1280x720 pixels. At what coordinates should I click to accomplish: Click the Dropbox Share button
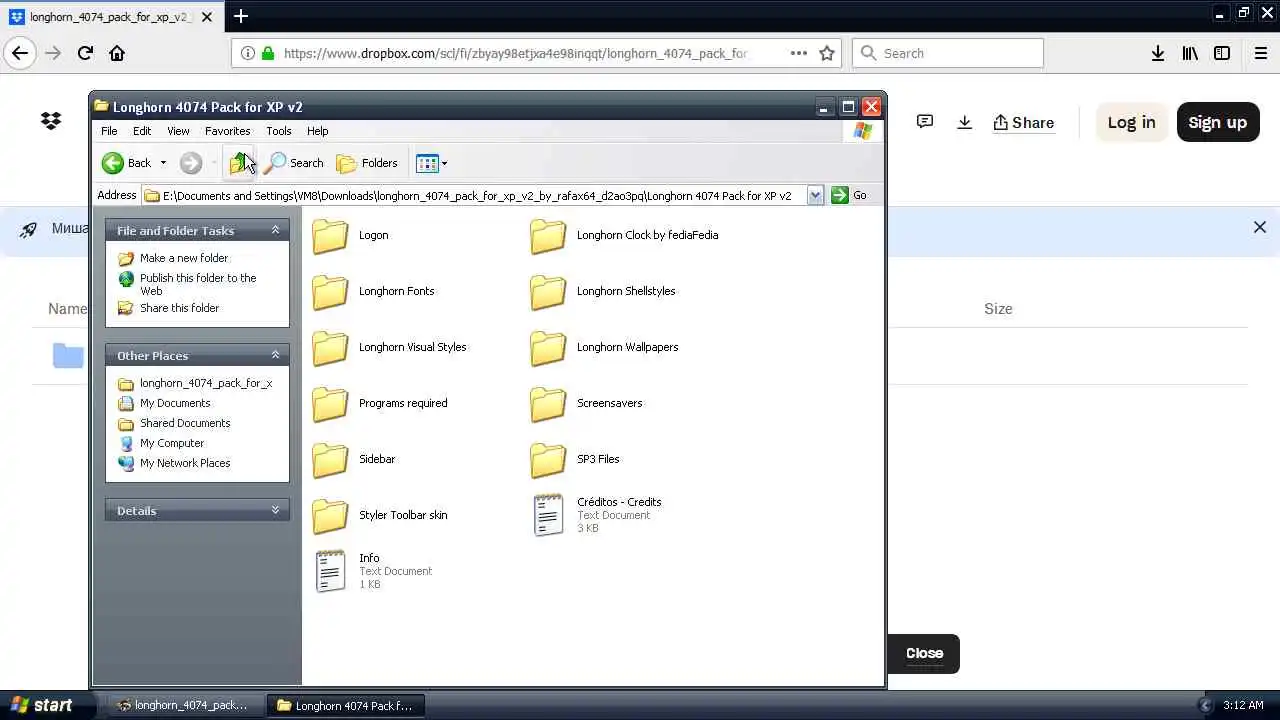pos(1023,122)
